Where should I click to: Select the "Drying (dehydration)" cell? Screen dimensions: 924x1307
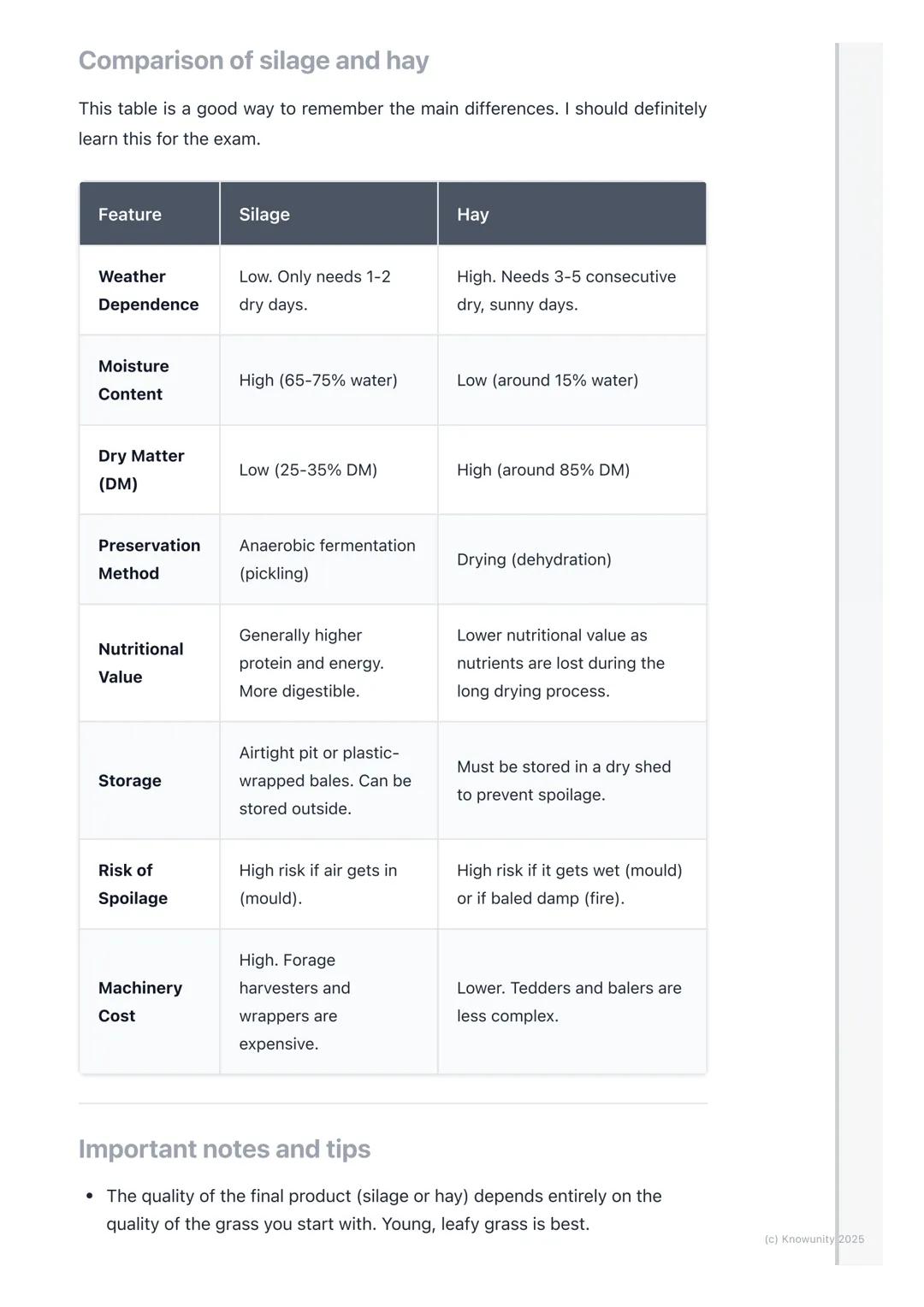click(534, 559)
